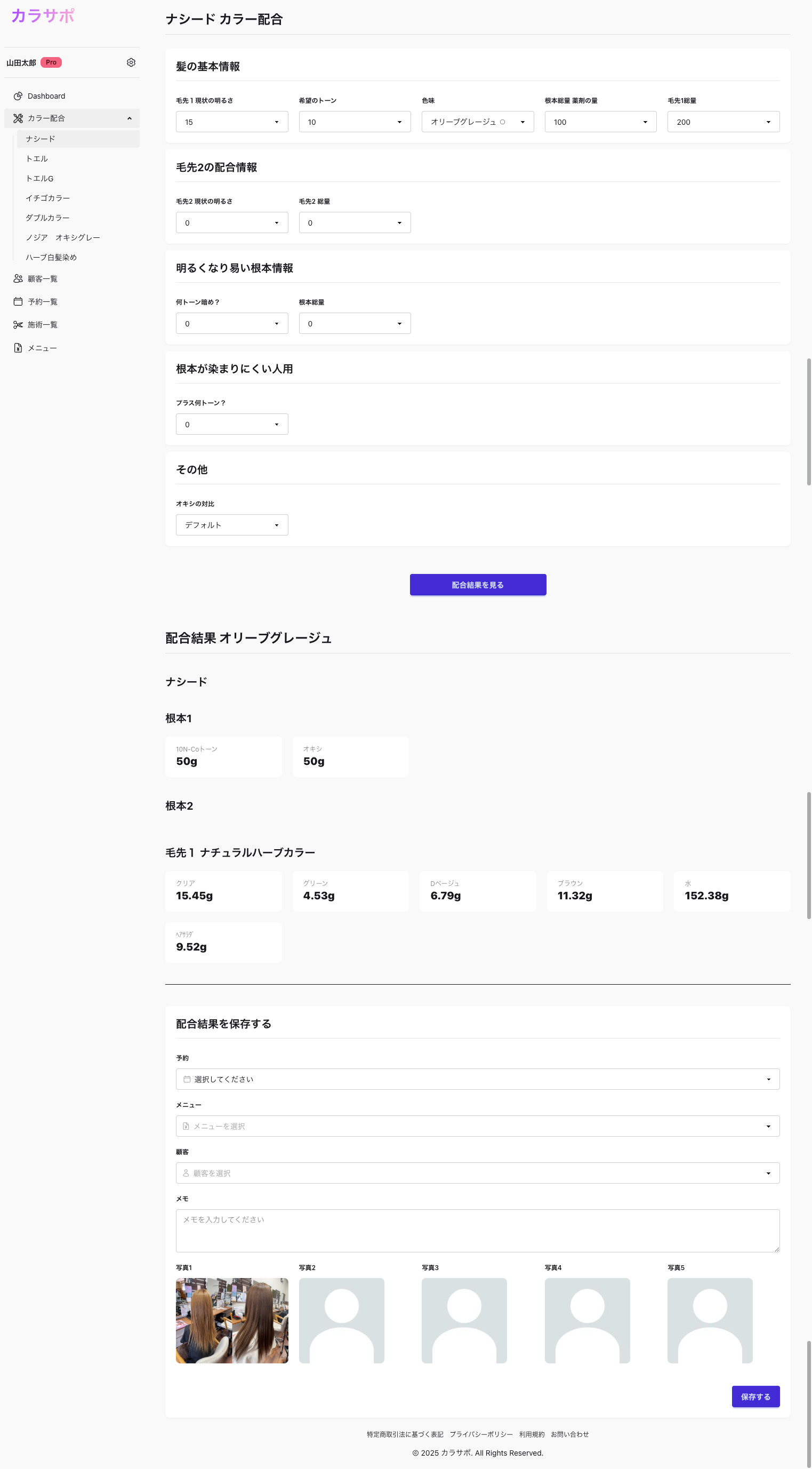
Task: Open the 希望のトーン dropdown
Action: 355,122
